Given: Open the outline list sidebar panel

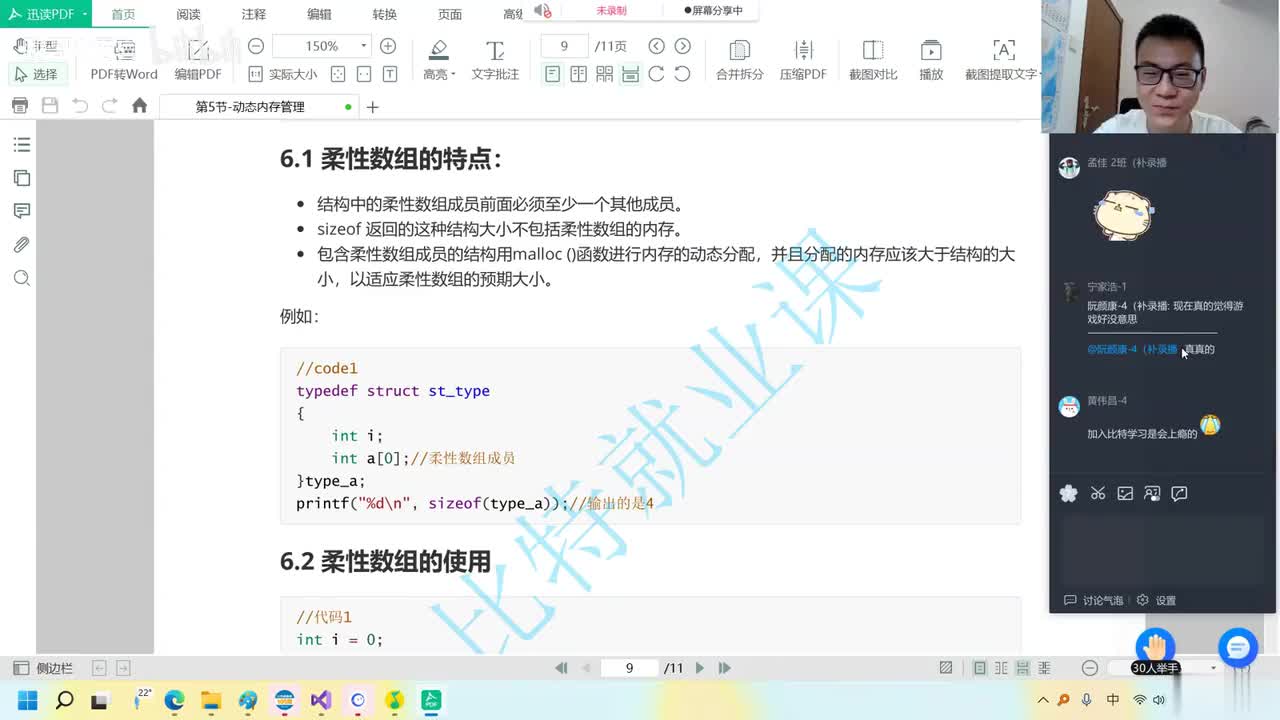Looking at the screenshot, I should pos(21,145).
